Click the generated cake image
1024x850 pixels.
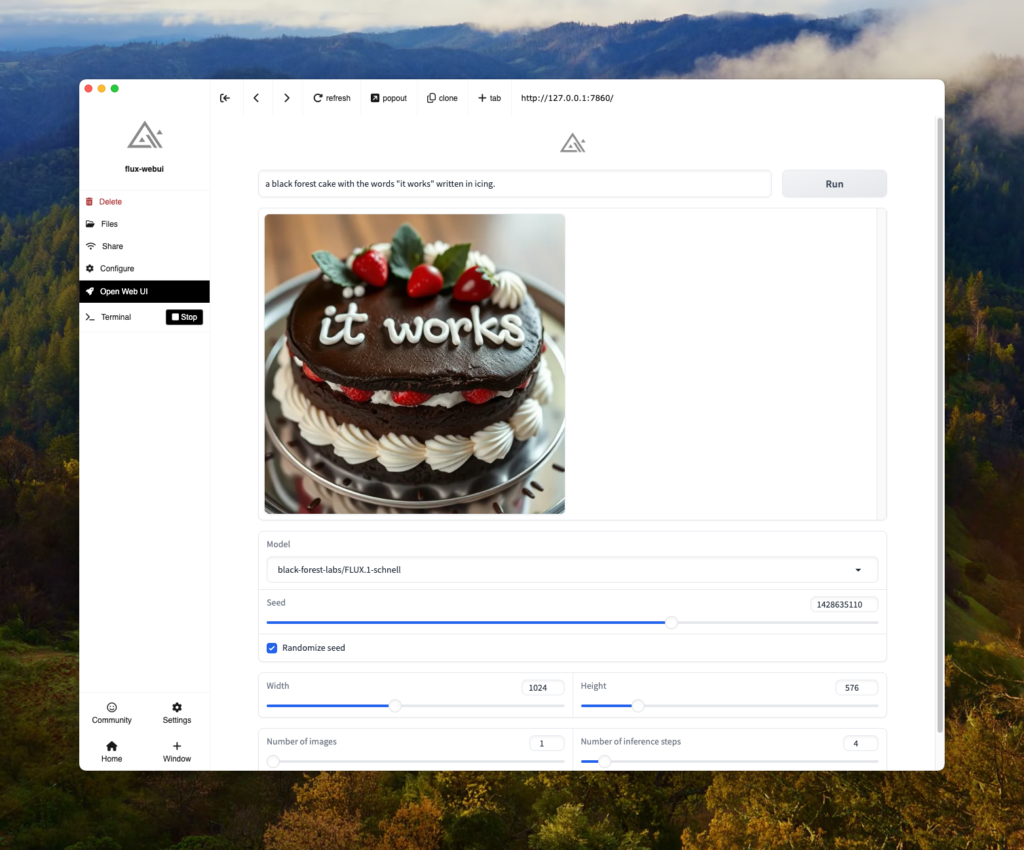pyautogui.click(x=415, y=364)
